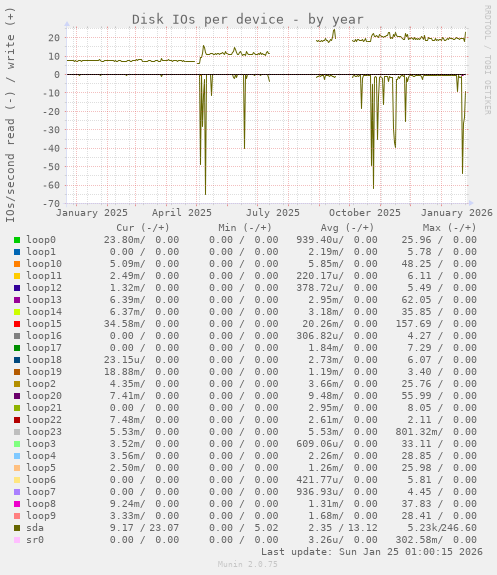Click the loop0 green legend swatch
497x575 pixels.
(x=17, y=240)
